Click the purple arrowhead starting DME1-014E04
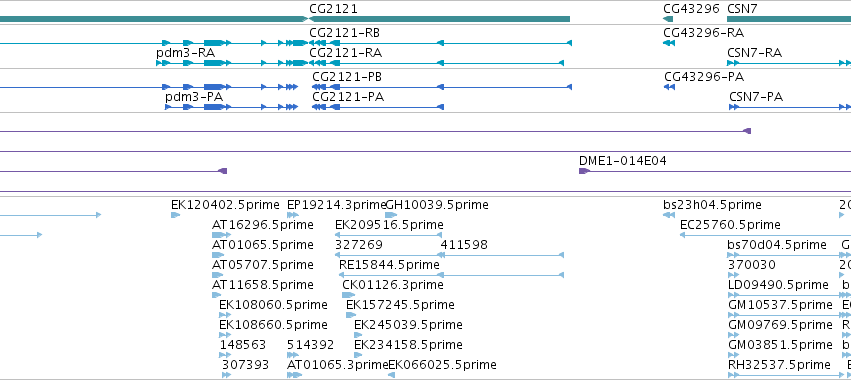851x380 pixels. pyautogui.click(x=584, y=171)
